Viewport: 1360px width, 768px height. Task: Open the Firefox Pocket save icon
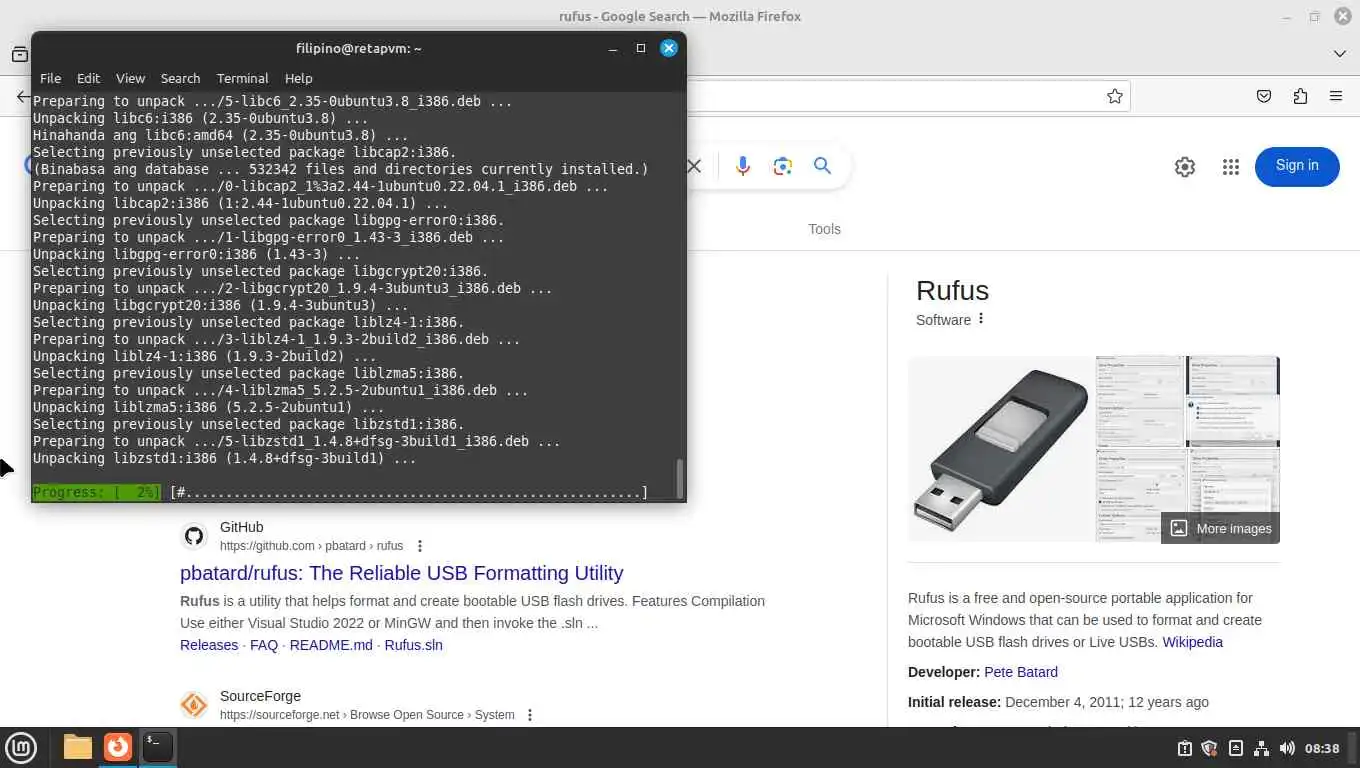point(1264,96)
